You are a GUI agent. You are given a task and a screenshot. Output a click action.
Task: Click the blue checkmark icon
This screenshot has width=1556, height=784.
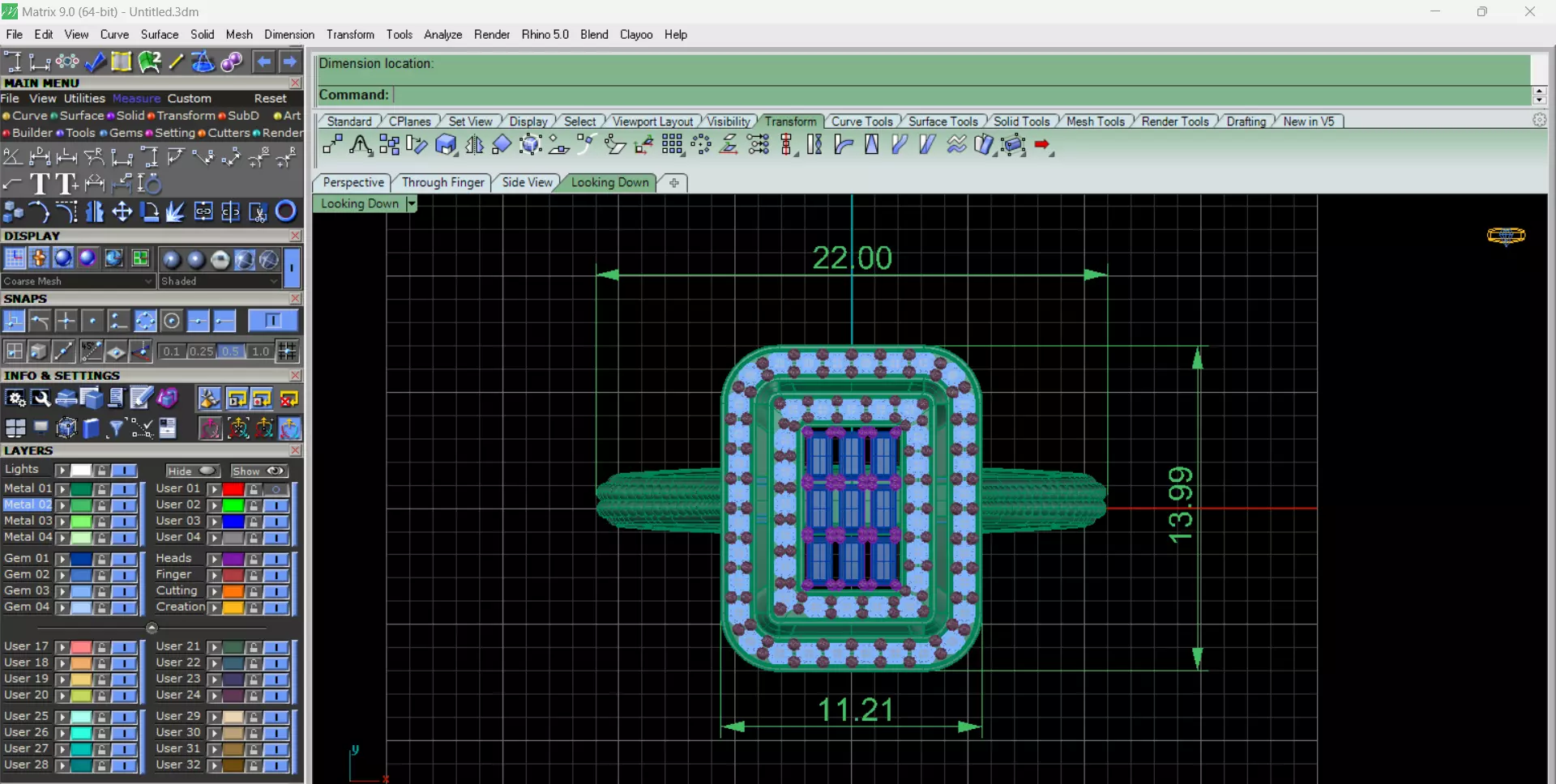[95, 62]
